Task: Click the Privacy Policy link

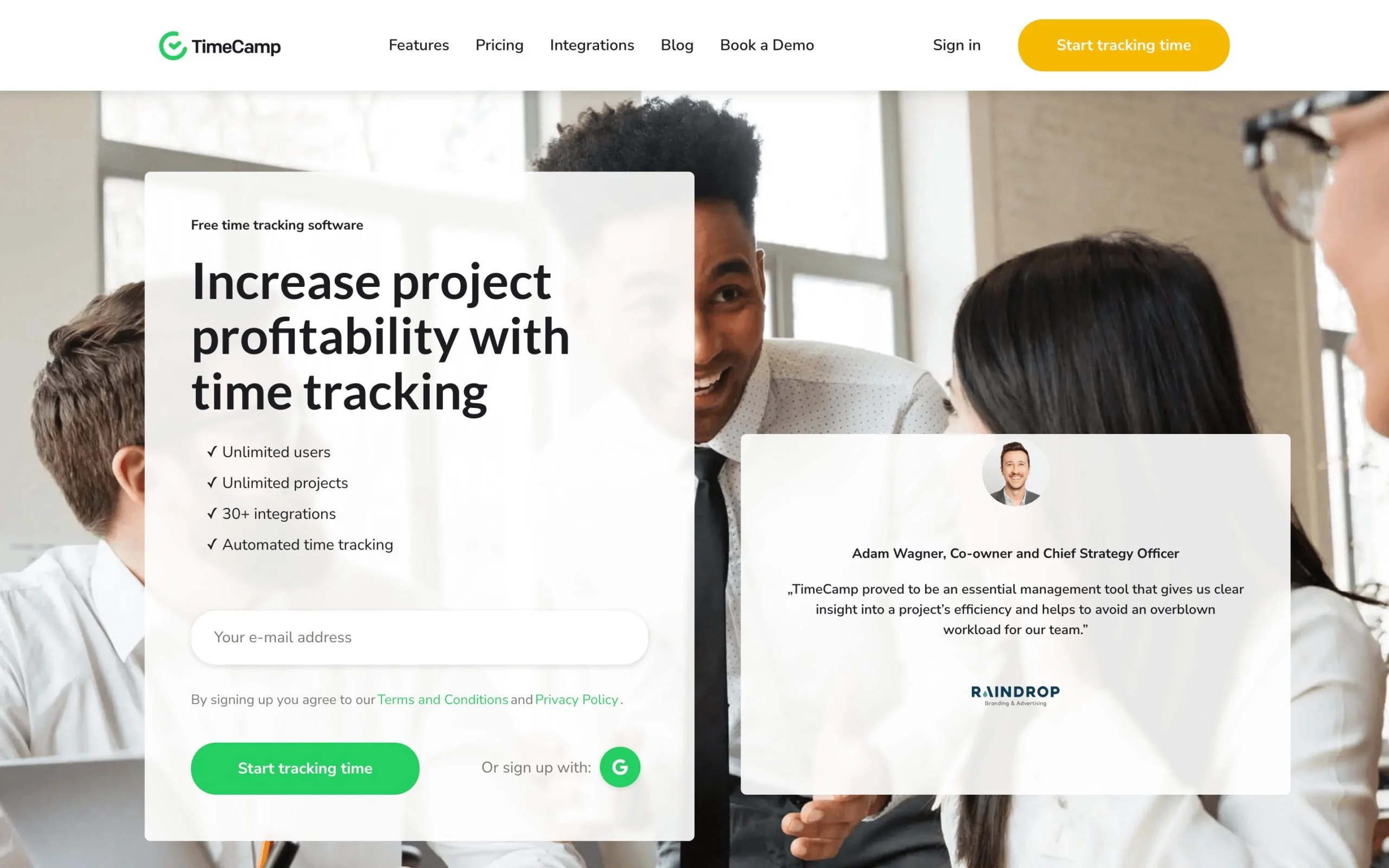Action: click(x=577, y=699)
